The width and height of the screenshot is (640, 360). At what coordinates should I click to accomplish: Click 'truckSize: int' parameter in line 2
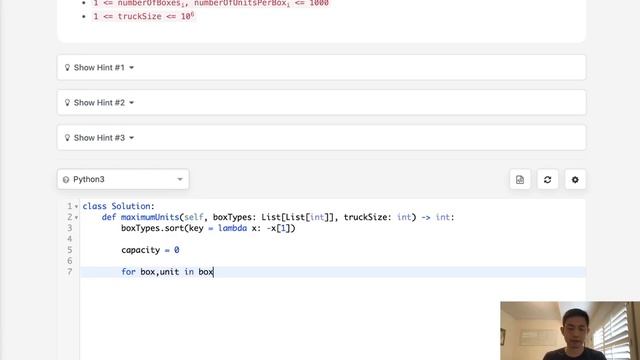(378, 217)
